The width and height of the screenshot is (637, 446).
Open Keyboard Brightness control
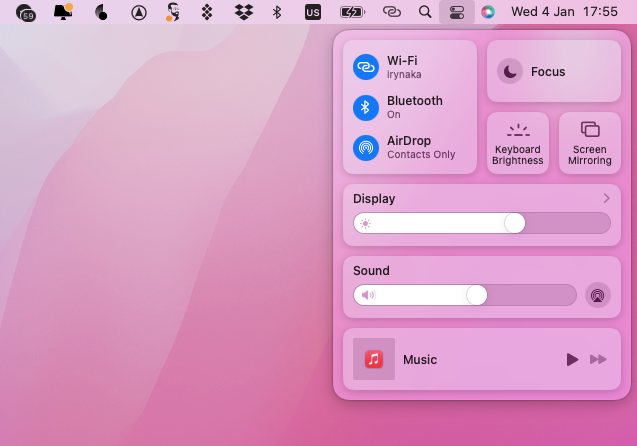click(518, 143)
